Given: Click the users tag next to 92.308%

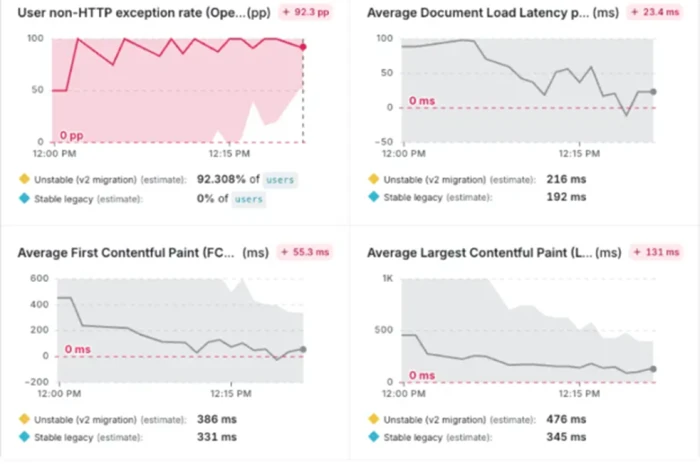Looking at the screenshot, I should 280,180.
